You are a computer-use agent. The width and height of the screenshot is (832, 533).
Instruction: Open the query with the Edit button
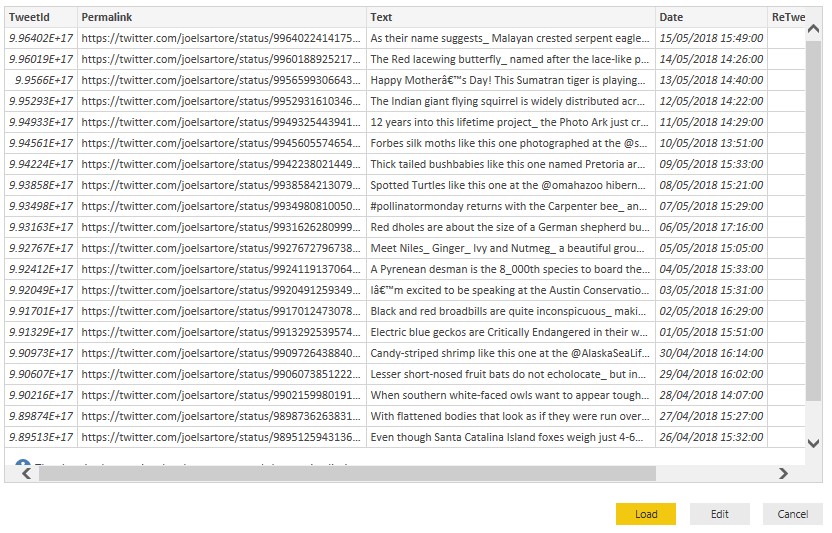719,514
